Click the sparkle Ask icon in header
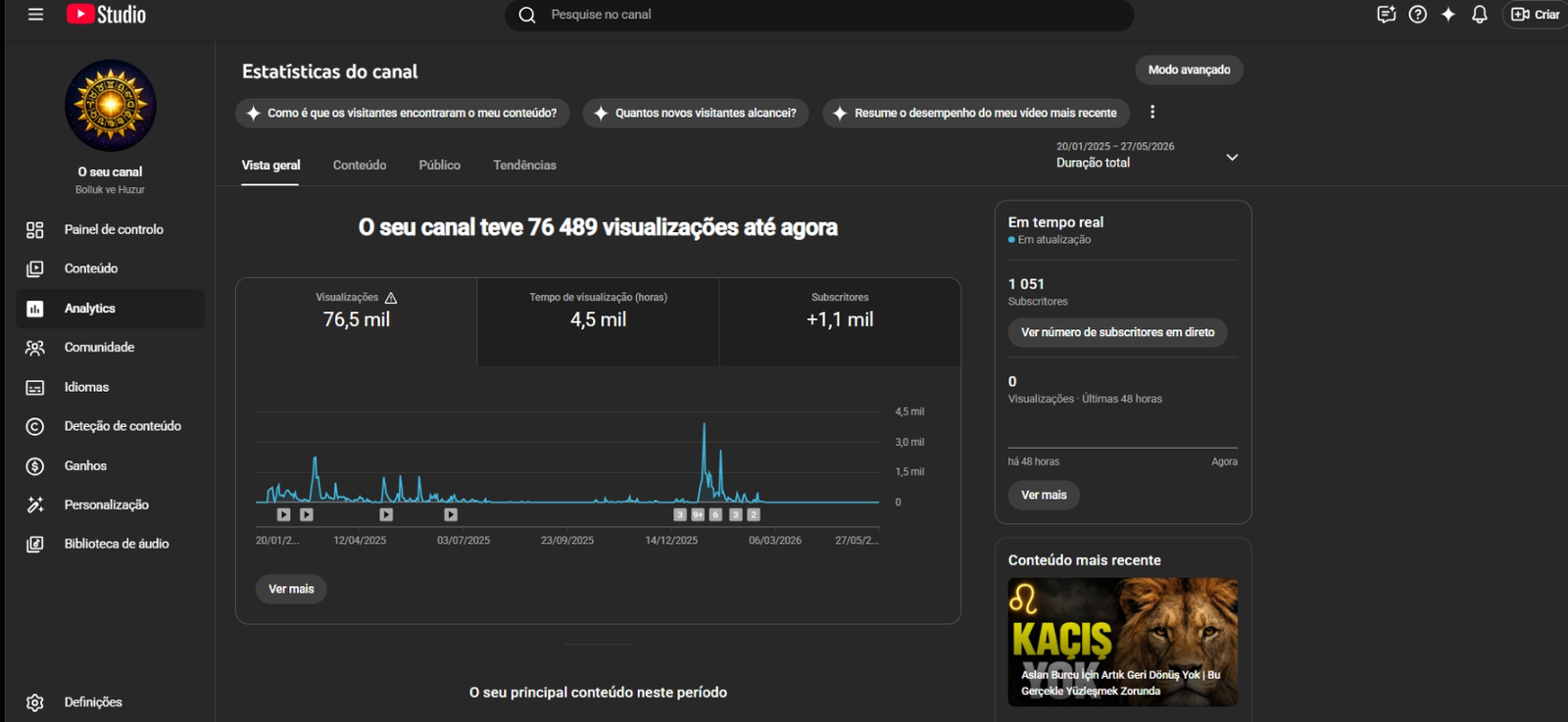Screen dimensions: 1568x722 pos(1447,15)
